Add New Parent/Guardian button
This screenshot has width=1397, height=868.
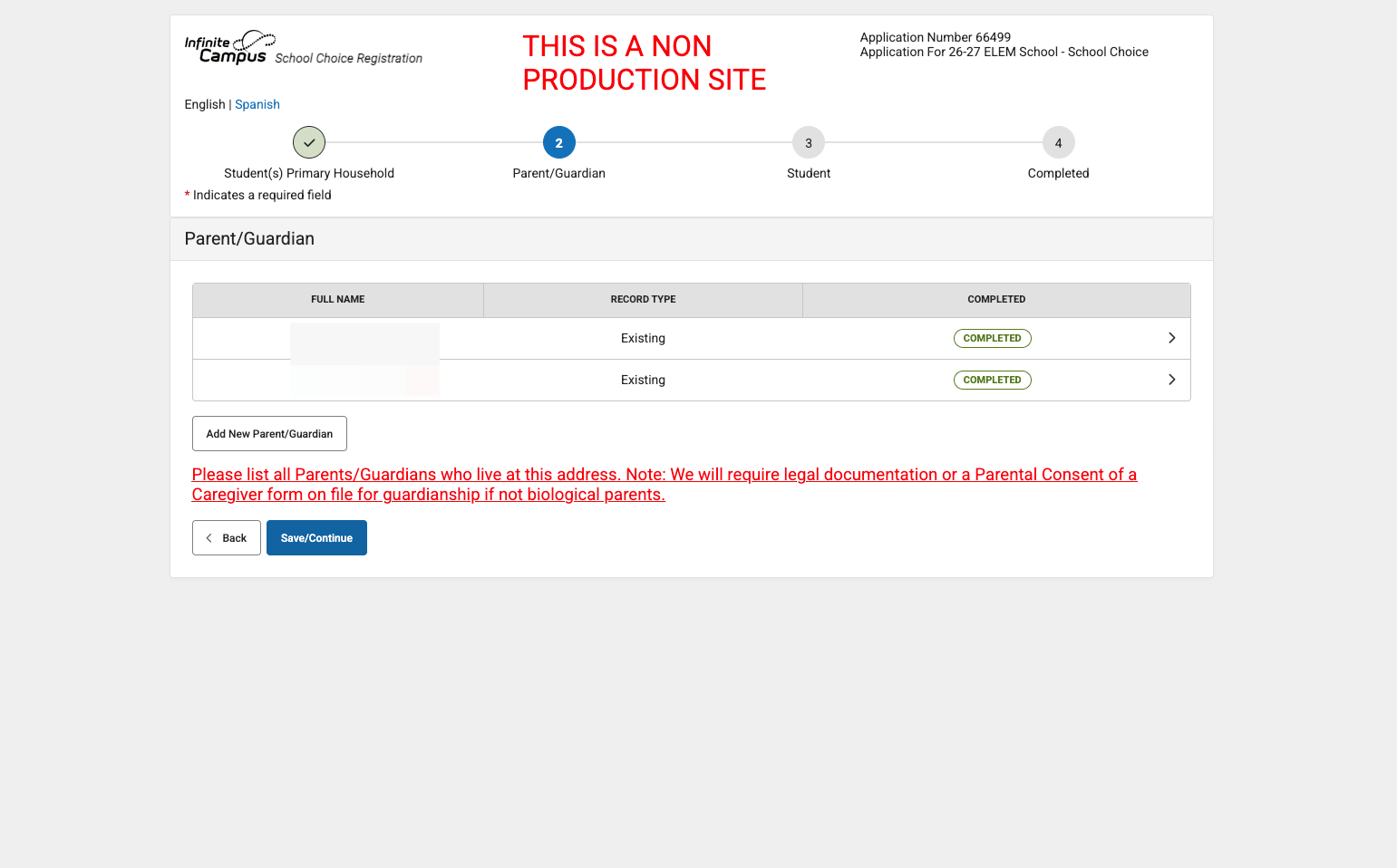[x=269, y=434]
